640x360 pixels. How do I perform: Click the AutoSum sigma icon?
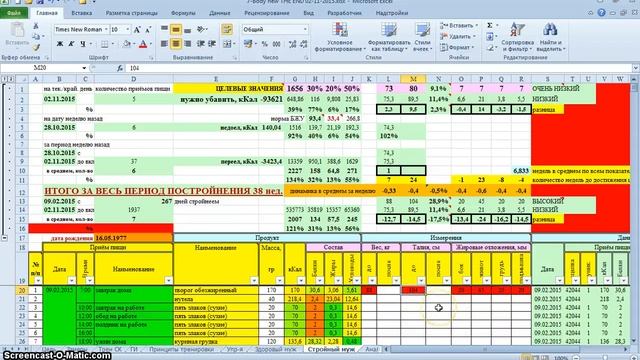coord(490,26)
